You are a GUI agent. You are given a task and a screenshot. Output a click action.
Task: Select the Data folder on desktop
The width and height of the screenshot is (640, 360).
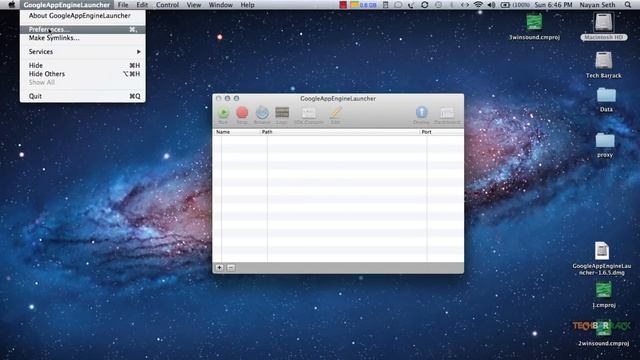point(606,96)
